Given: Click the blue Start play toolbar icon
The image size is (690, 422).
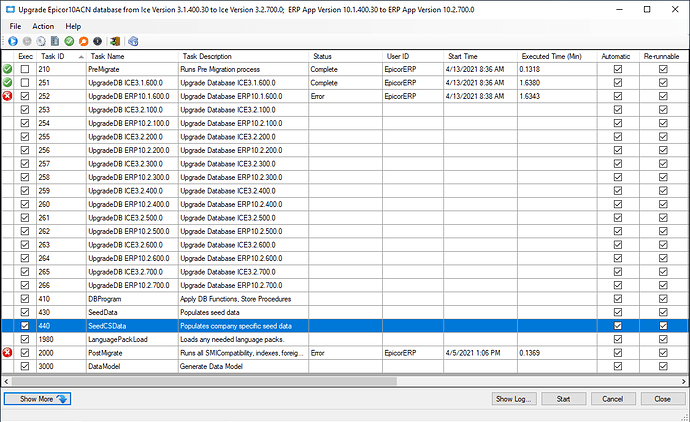Looking at the screenshot, I should coord(13,41).
